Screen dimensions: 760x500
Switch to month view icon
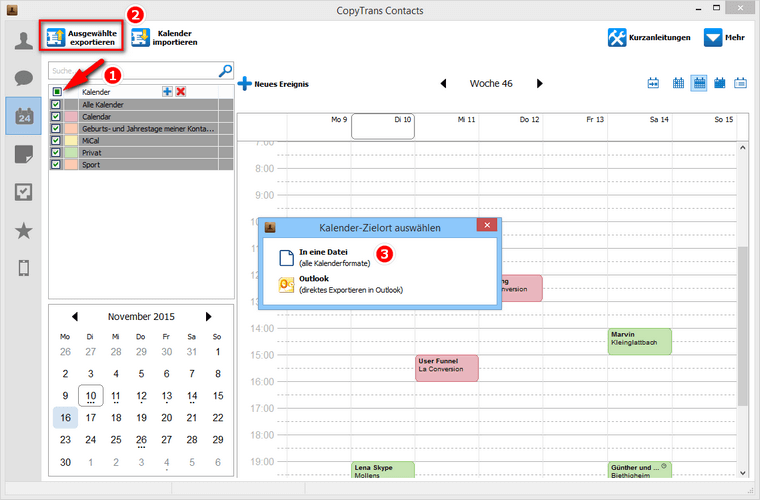pyautogui.click(x=720, y=83)
